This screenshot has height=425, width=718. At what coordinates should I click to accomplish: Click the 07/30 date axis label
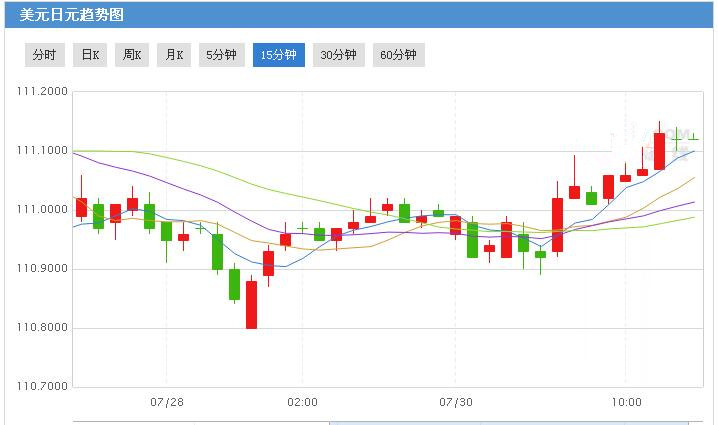pos(456,402)
